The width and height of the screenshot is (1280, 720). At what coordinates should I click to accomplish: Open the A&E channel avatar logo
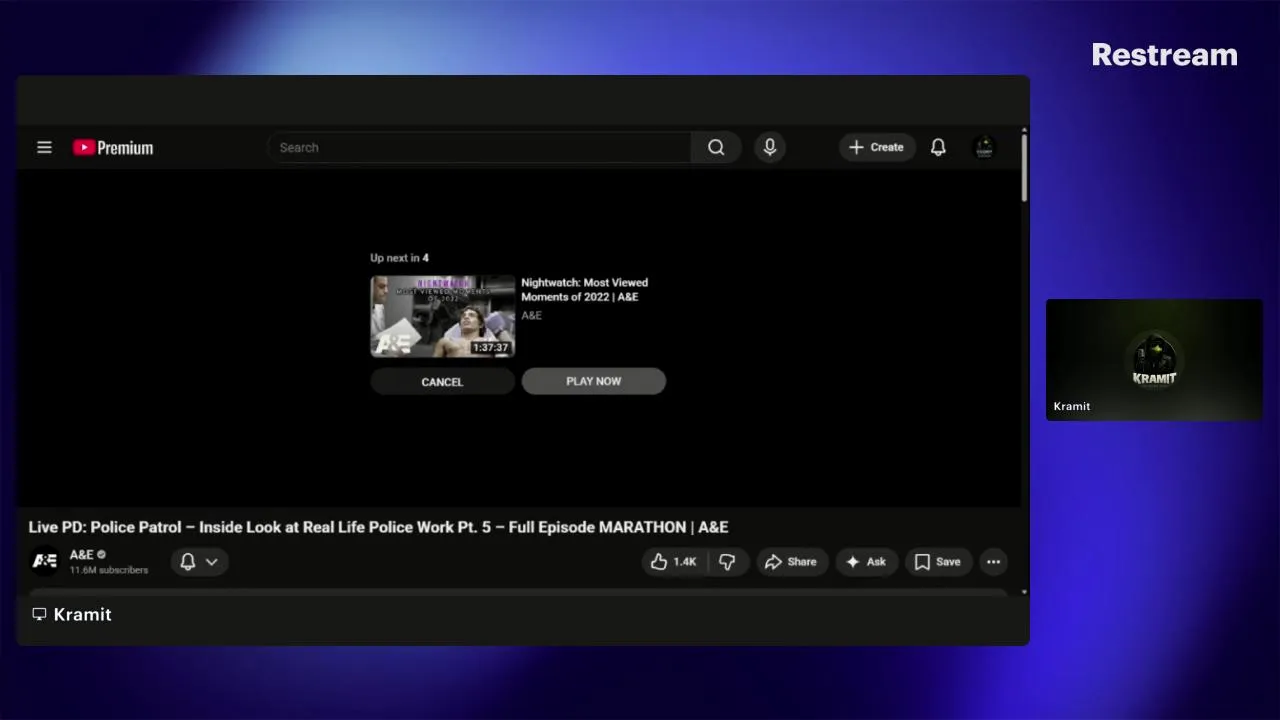pos(45,561)
